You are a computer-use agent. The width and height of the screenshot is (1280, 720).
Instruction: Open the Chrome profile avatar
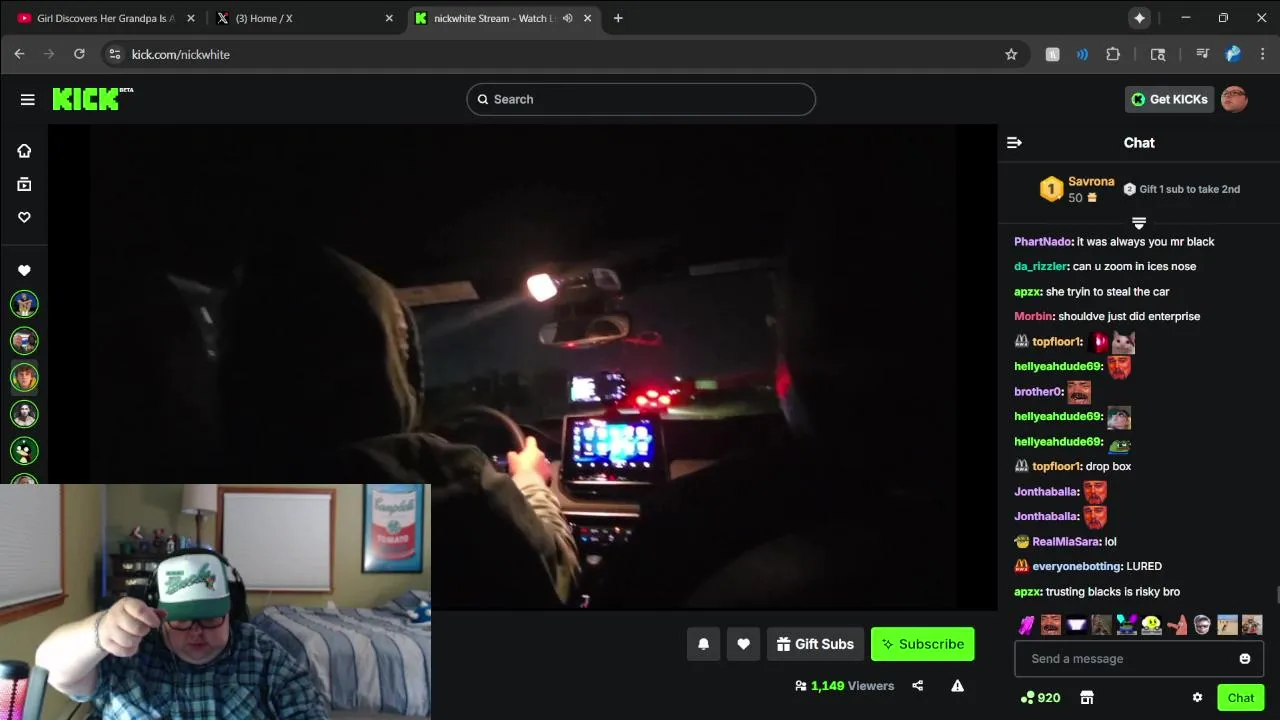(x=1233, y=54)
